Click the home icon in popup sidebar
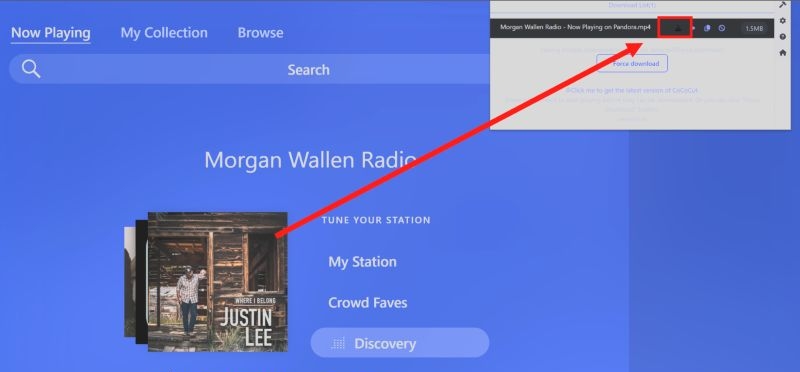 783,53
